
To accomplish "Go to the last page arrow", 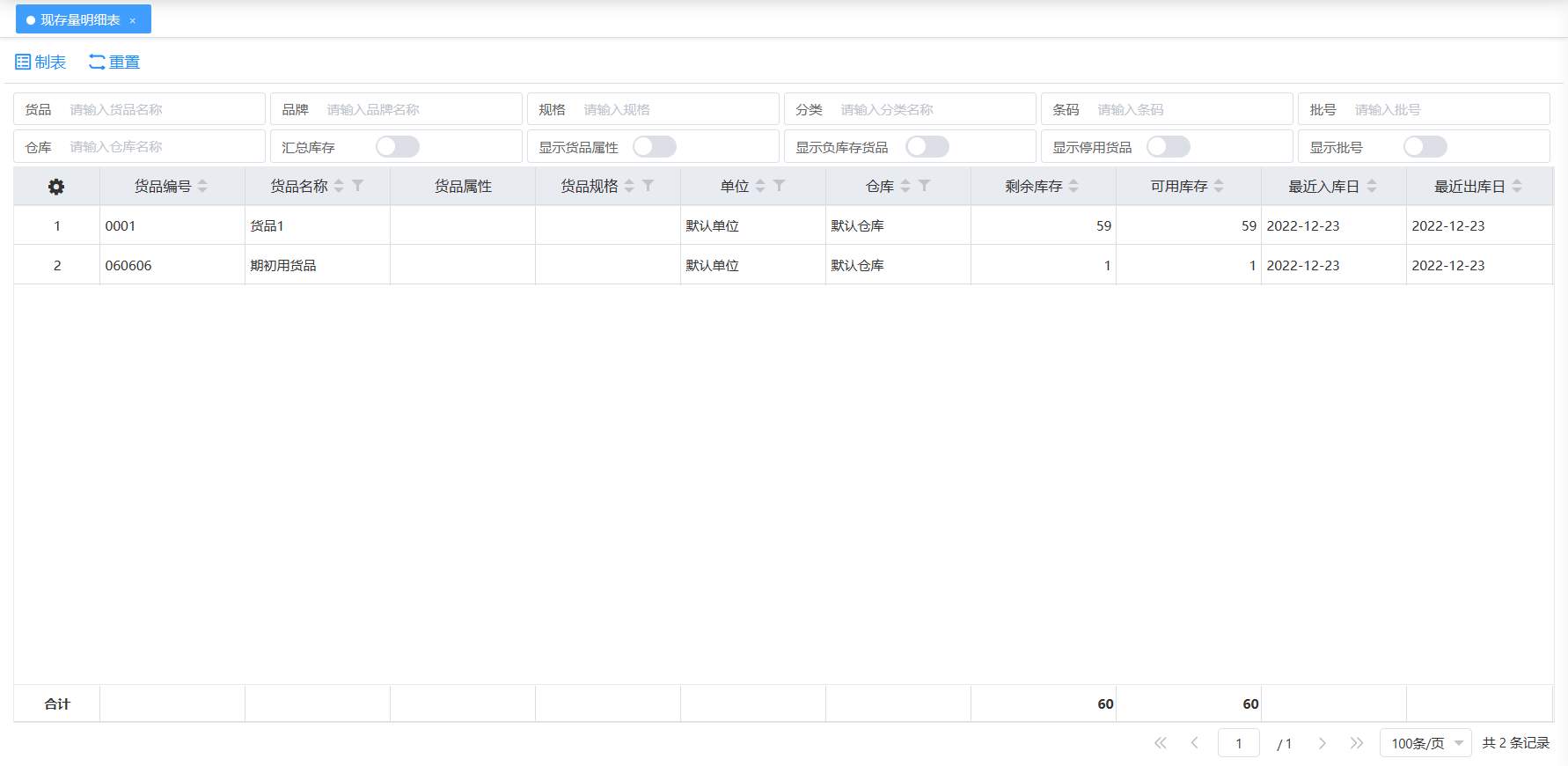I will coord(1357,743).
